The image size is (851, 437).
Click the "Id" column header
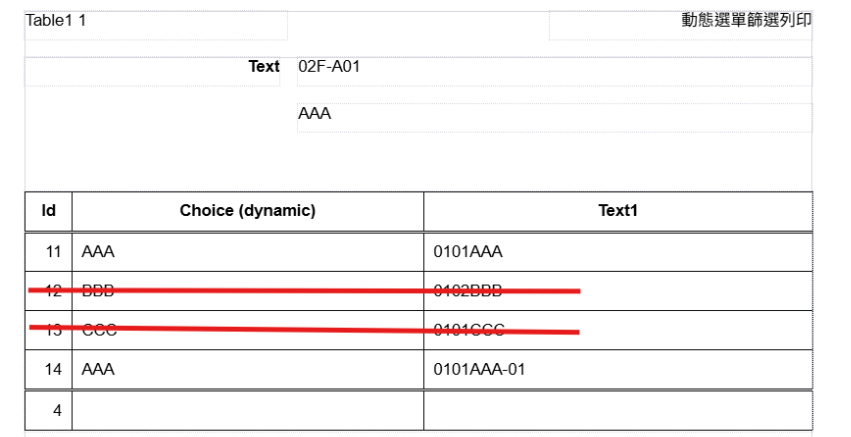coord(48,211)
